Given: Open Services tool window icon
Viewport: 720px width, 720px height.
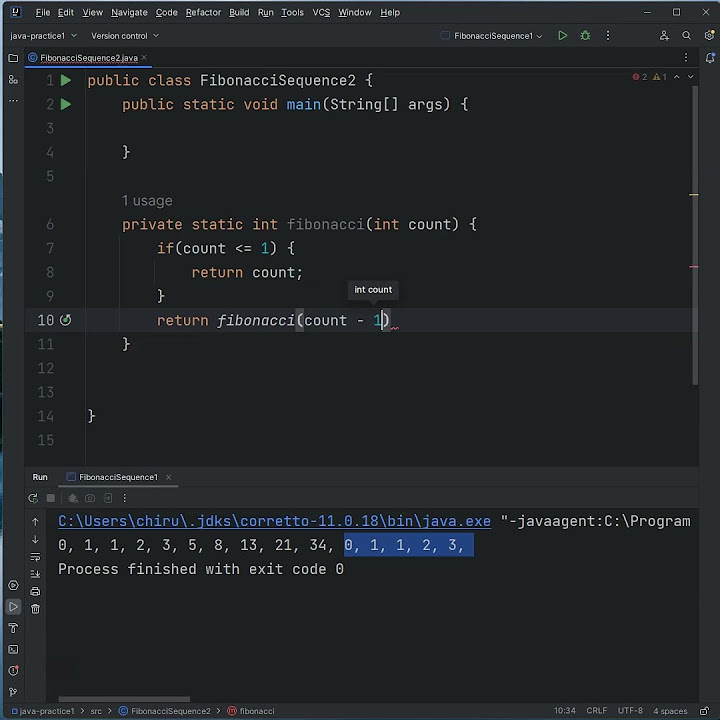Looking at the screenshot, I should [x=13, y=585].
